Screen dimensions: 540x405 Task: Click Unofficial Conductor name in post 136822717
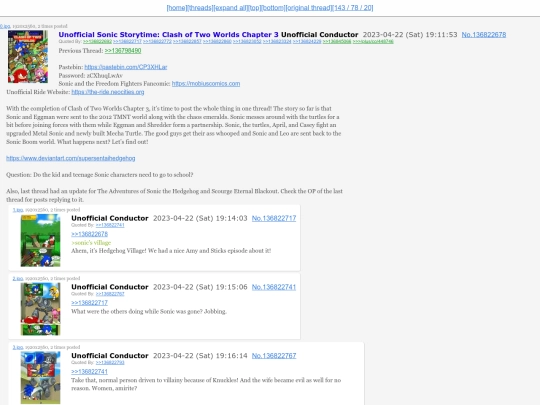click(110, 218)
